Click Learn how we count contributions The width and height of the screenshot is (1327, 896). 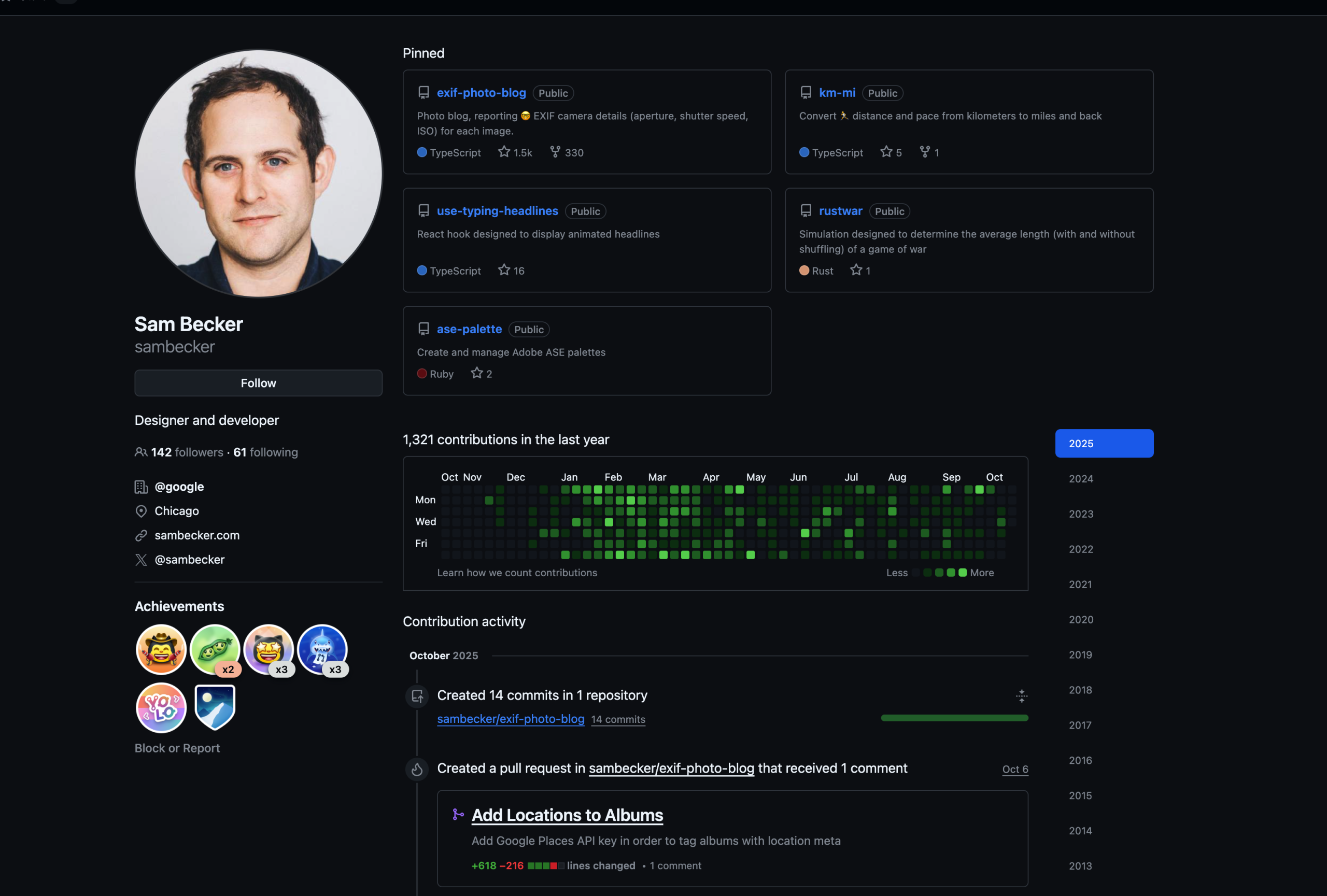coord(517,573)
